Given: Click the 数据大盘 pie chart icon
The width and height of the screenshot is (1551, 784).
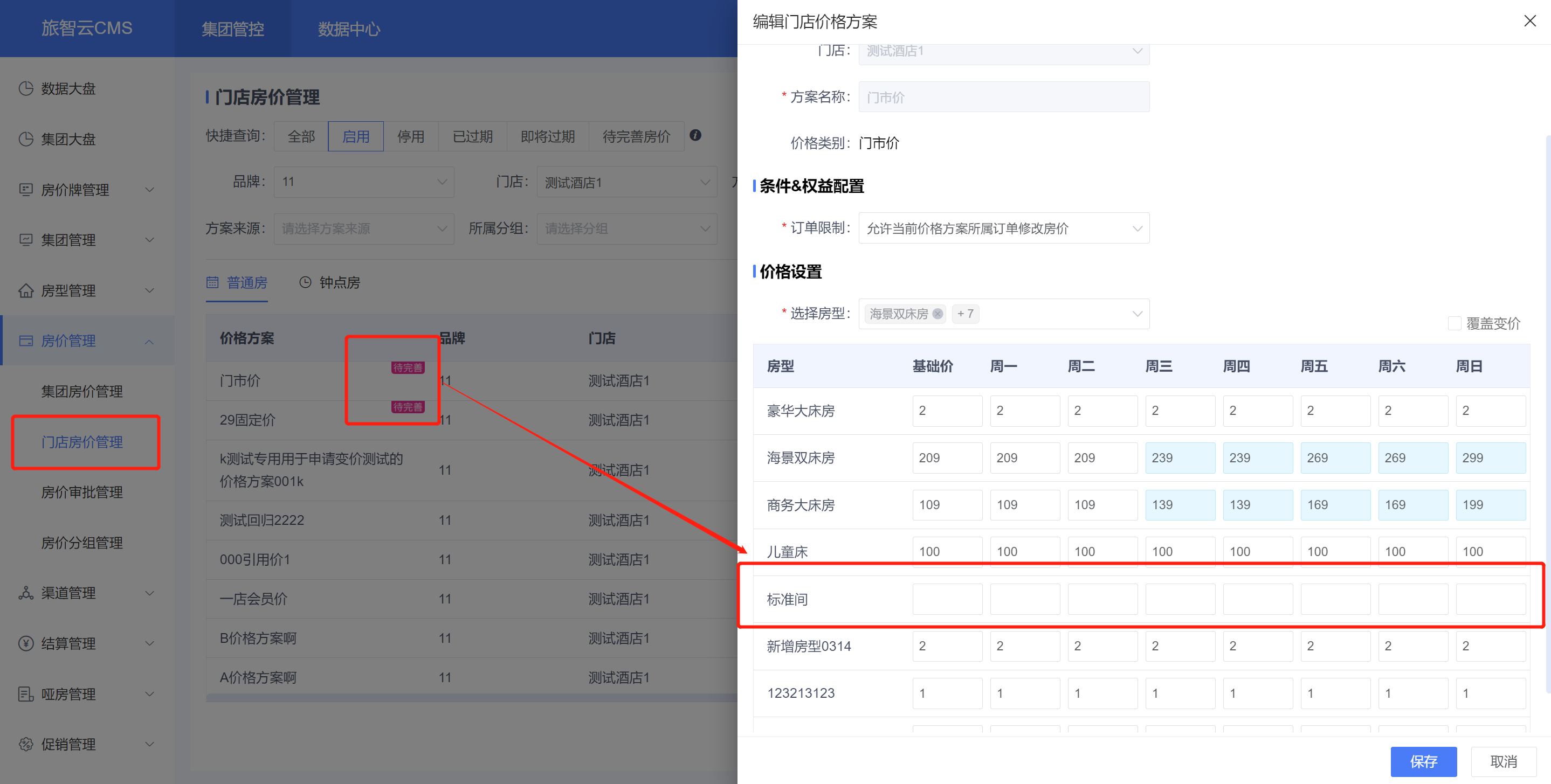Looking at the screenshot, I should (x=26, y=88).
